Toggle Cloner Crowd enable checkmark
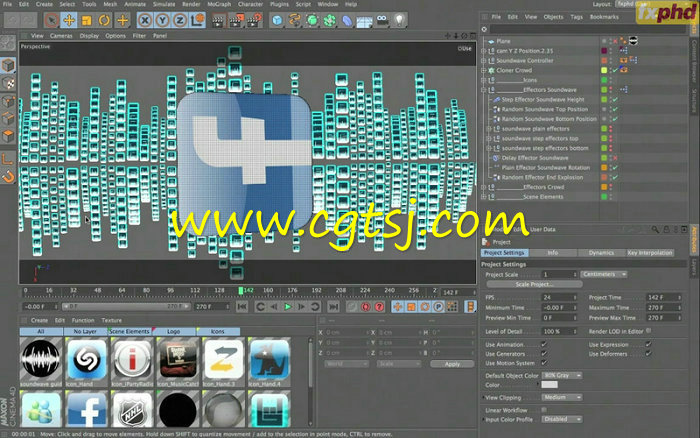The image size is (700, 438). click(615, 70)
